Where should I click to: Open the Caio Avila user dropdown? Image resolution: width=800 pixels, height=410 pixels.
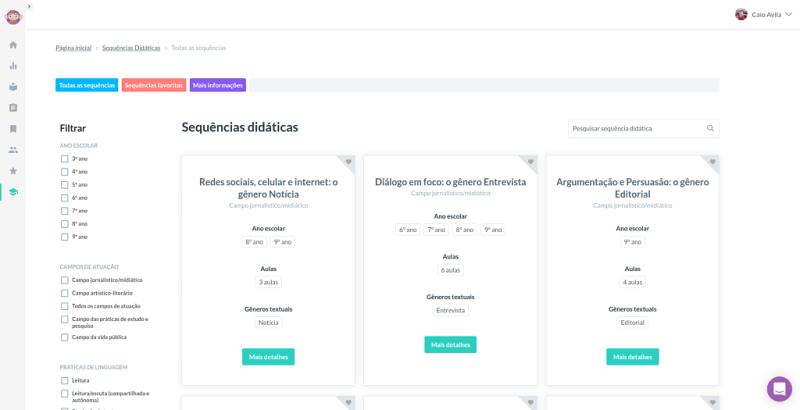pyautogui.click(x=764, y=14)
